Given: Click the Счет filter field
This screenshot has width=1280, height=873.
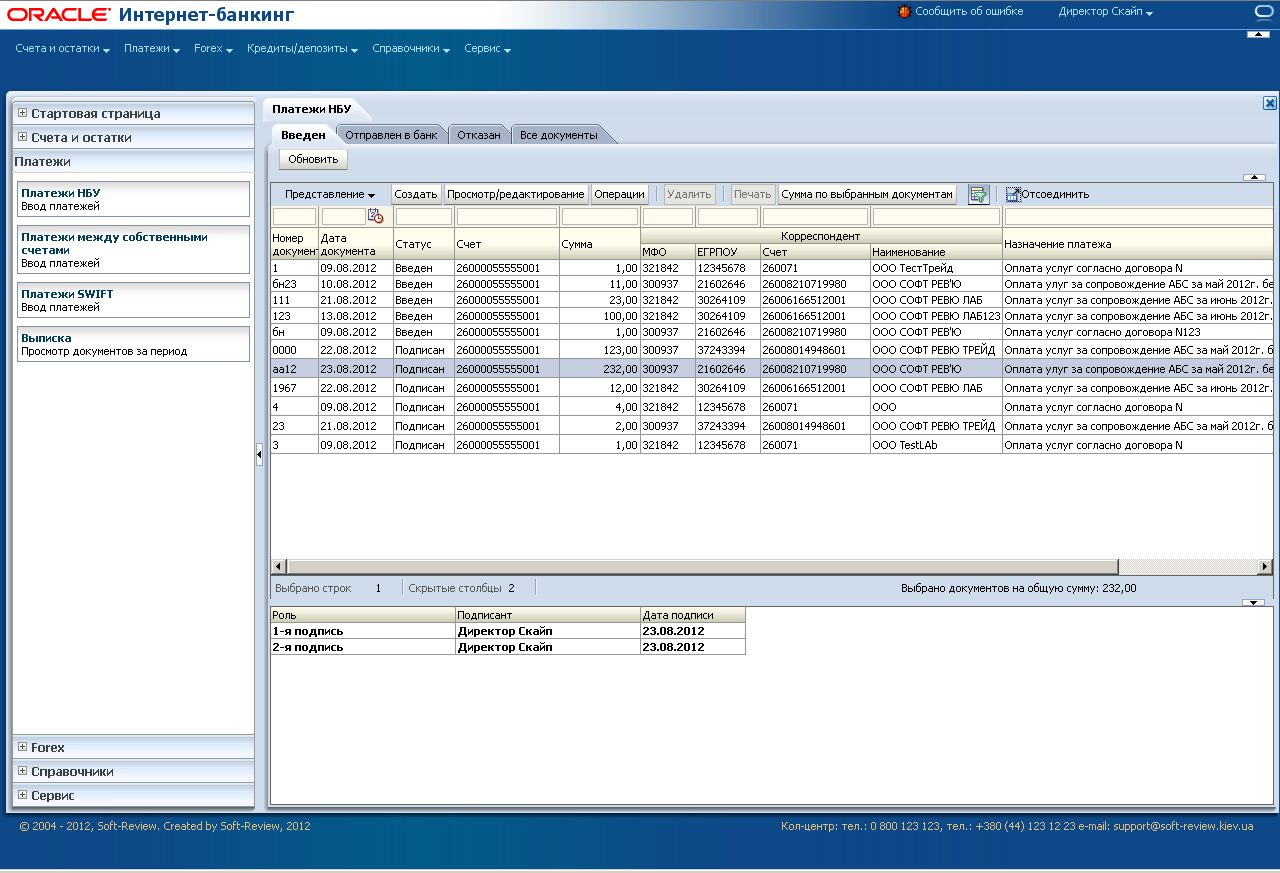Looking at the screenshot, I should [x=507, y=216].
